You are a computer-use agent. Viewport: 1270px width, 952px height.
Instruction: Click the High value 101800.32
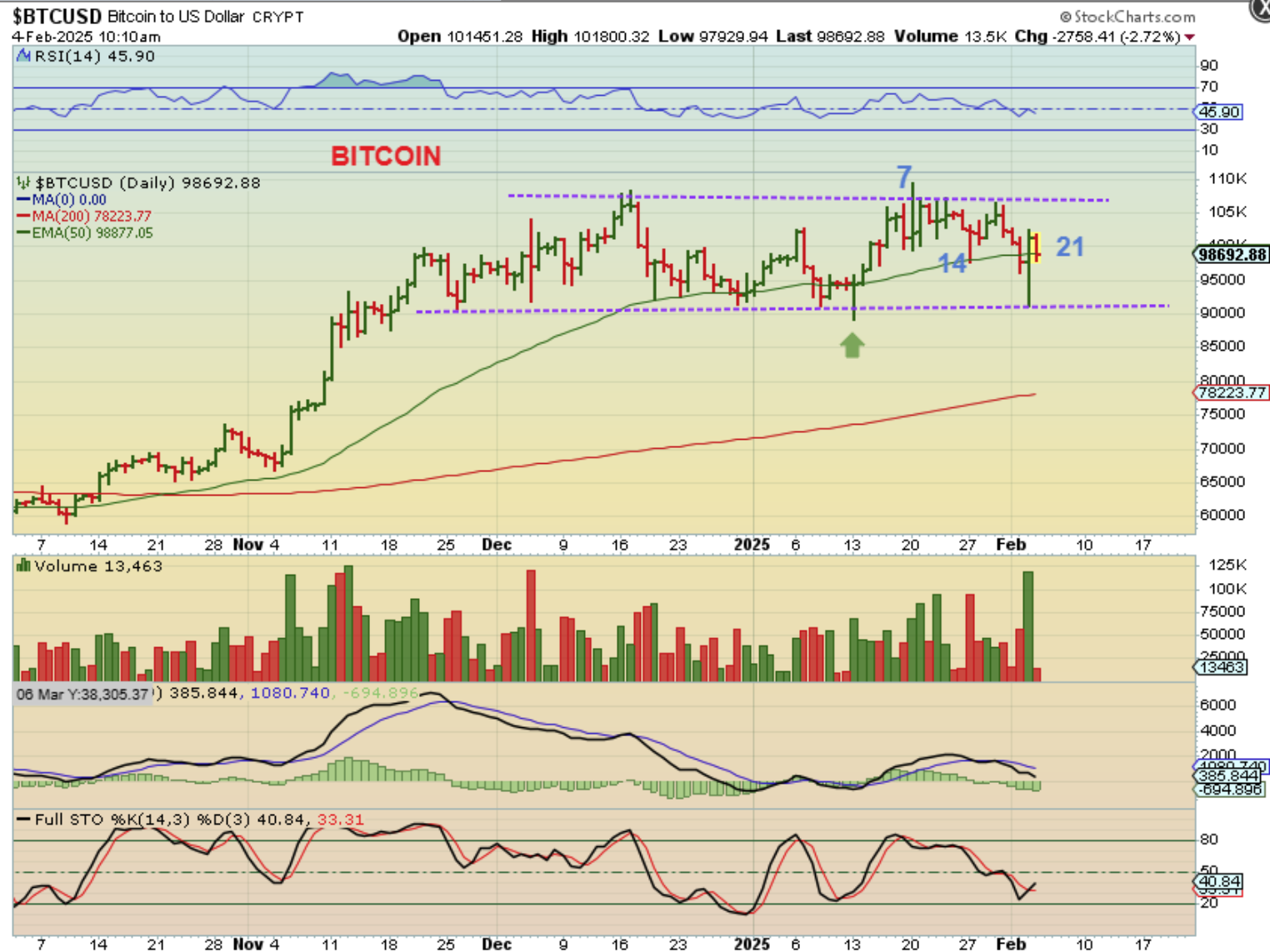(x=612, y=37)
